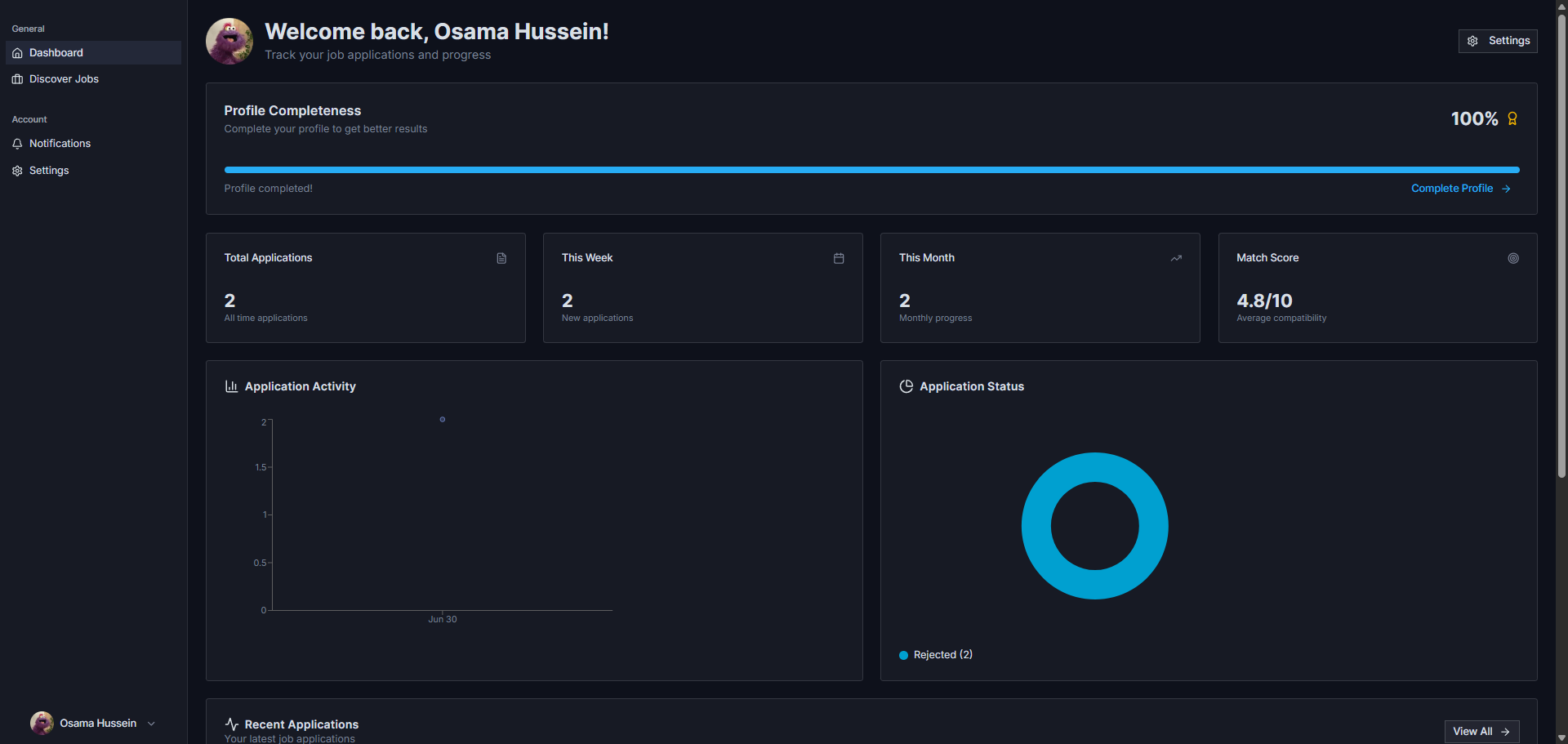Click the Osama Hussein name in sidebar footer
1568x744 pixels.
(98, 724)
